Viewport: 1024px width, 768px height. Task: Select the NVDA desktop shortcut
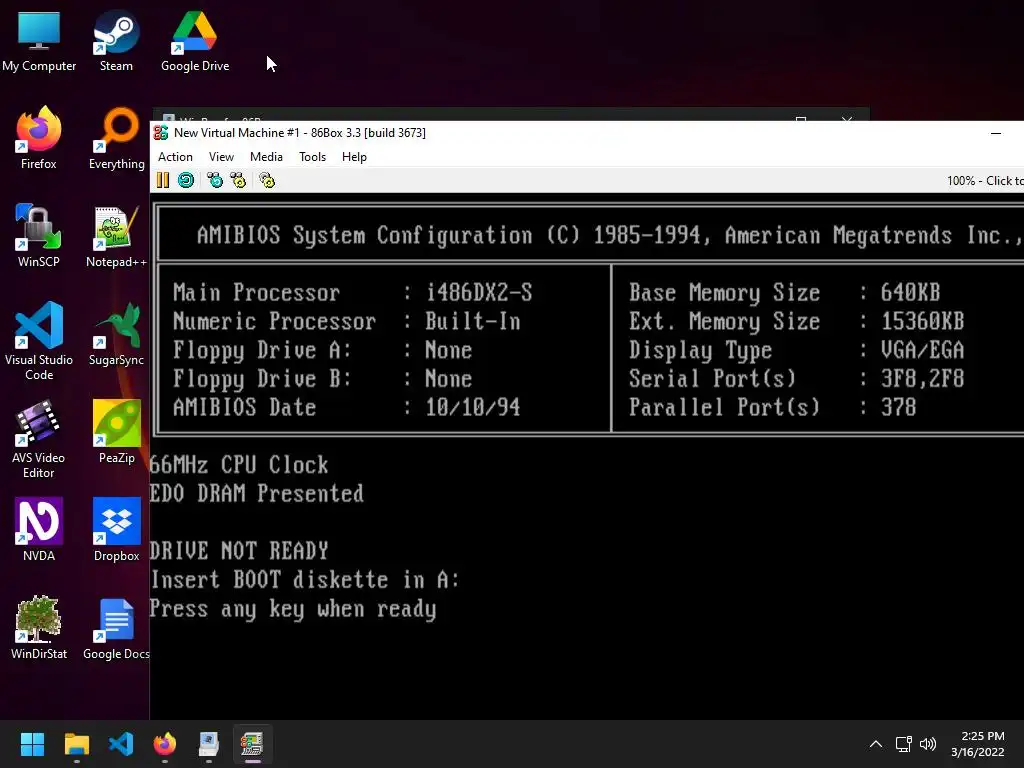click(39, 530)
